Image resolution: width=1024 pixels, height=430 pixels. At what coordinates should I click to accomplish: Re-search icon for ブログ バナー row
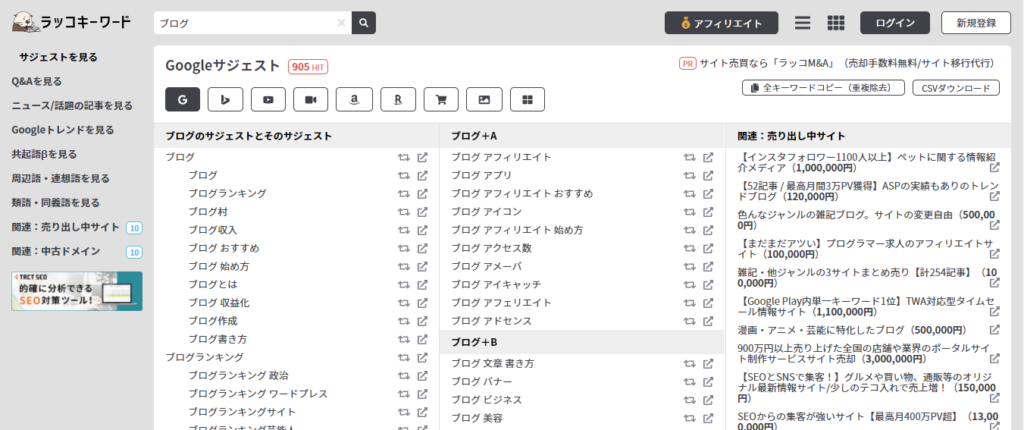[690, 382]
